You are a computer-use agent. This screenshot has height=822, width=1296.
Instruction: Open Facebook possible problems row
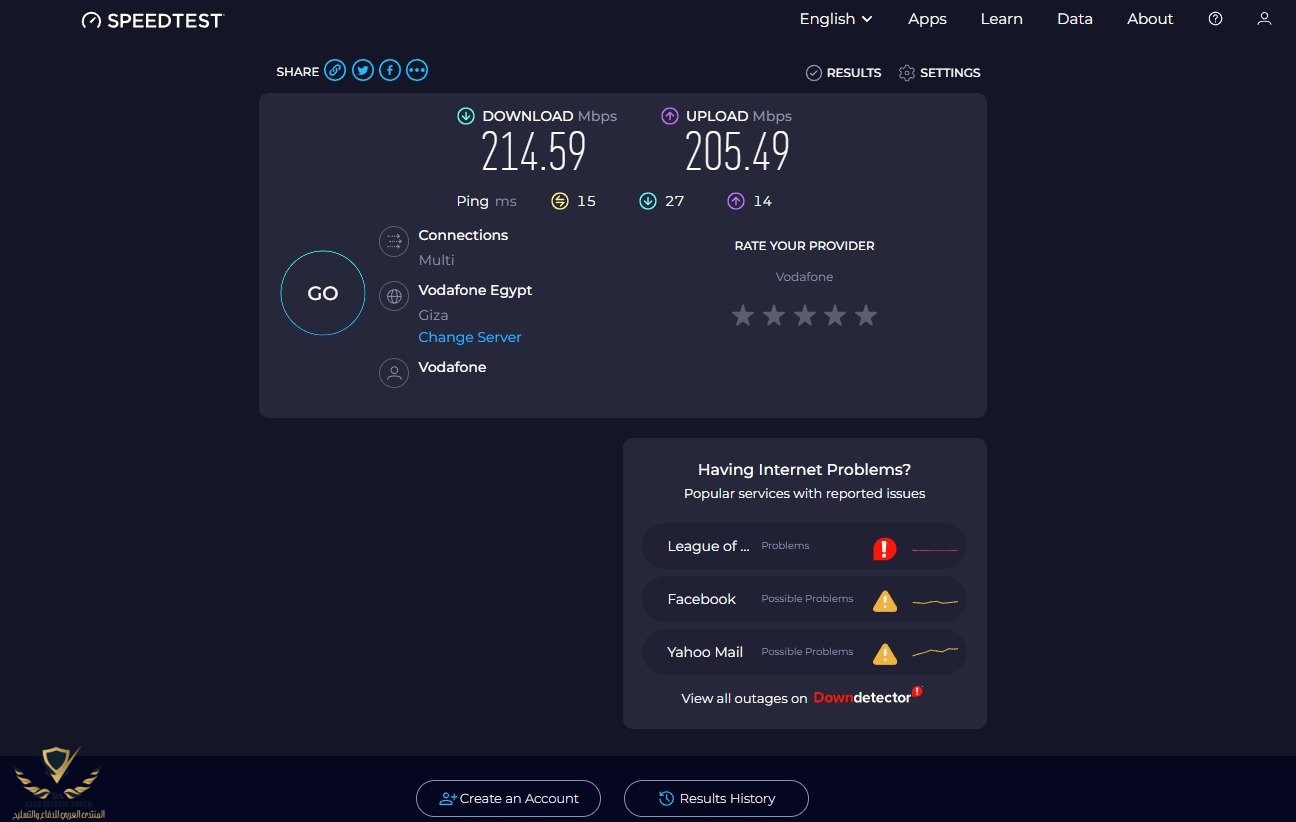tap(804, 600)
